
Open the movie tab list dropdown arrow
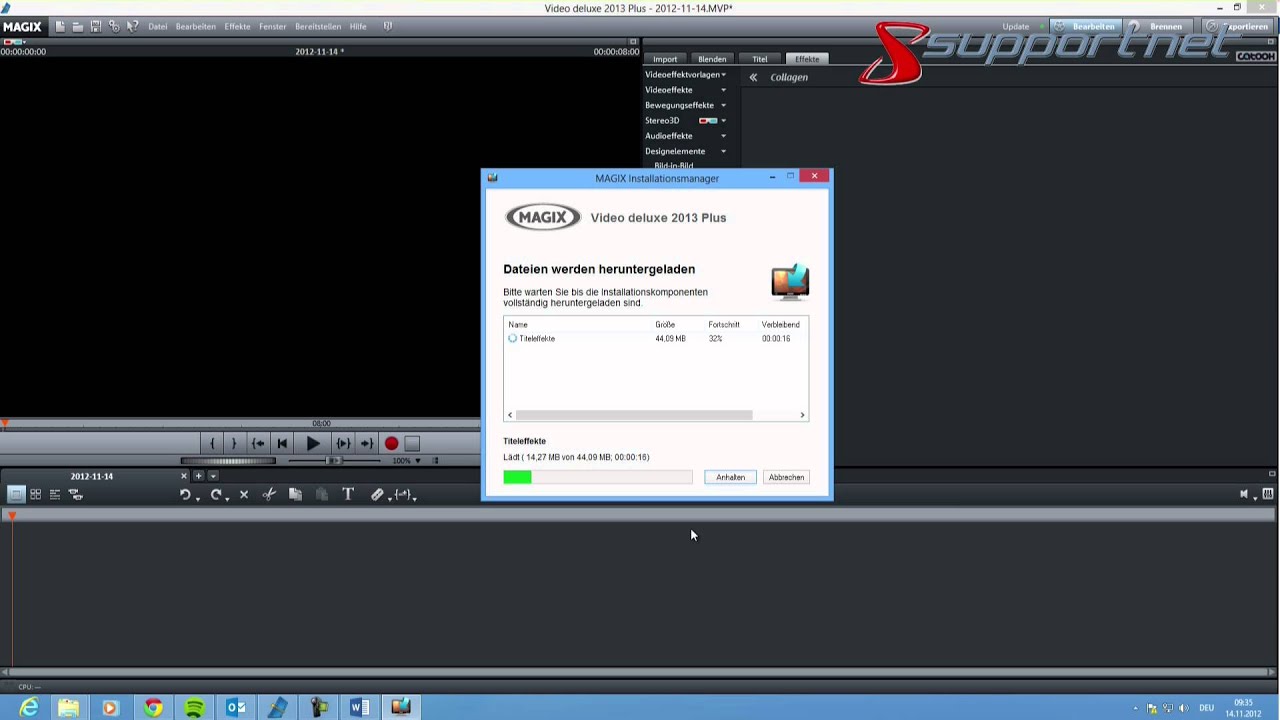coord(212,476)
